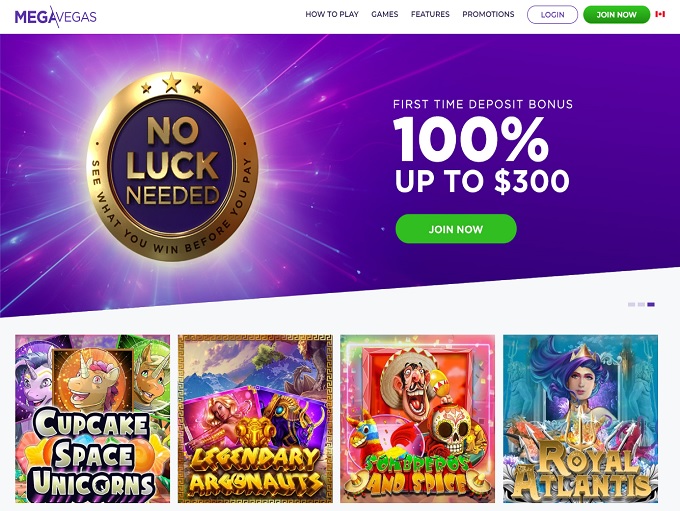
Task: Click the active dark purple slide indicator
Action: click(x=651, y=304)
